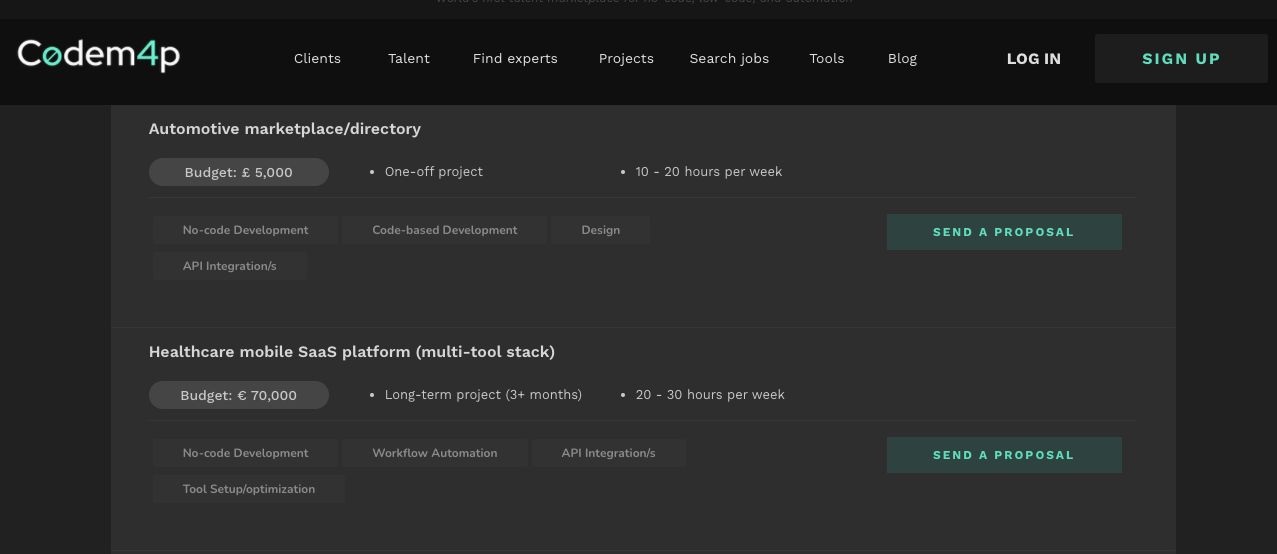1277x554 pixels.
Task: Open Healthcare mobile SaaS platform project title
Action: click(x=352, y=352)
